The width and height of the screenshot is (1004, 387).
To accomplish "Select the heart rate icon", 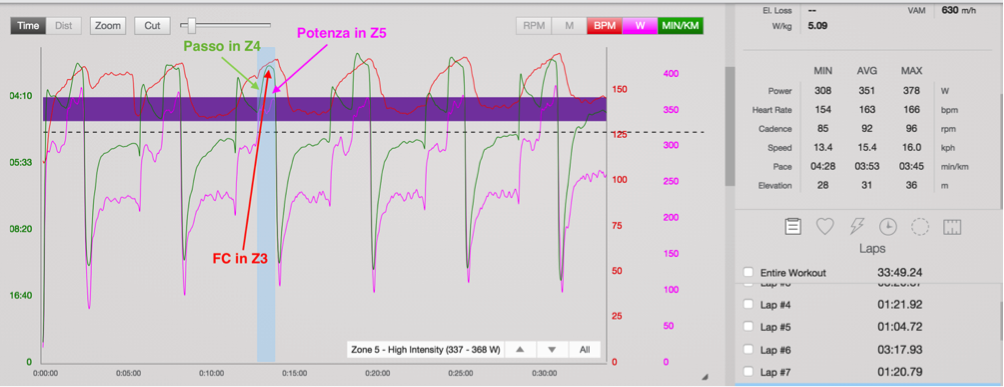I will [825, 227].
